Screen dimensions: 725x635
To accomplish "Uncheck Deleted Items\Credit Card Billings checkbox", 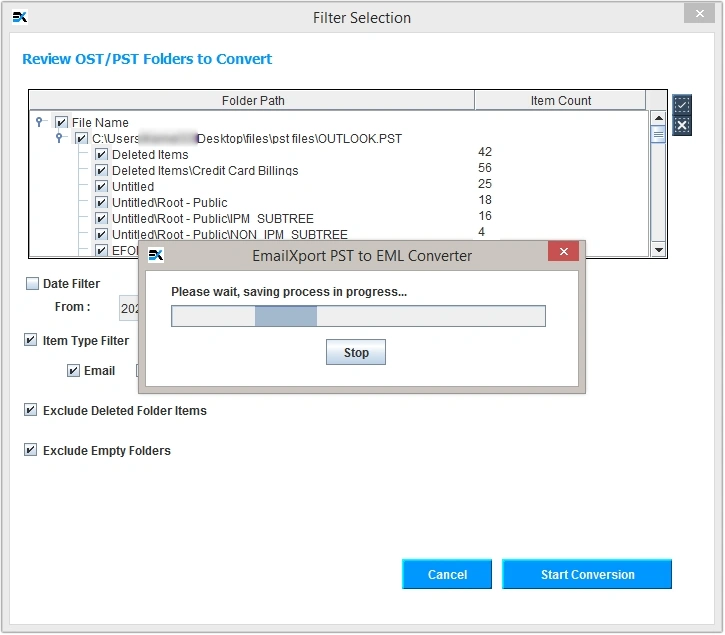I will (x=101, y=171).
